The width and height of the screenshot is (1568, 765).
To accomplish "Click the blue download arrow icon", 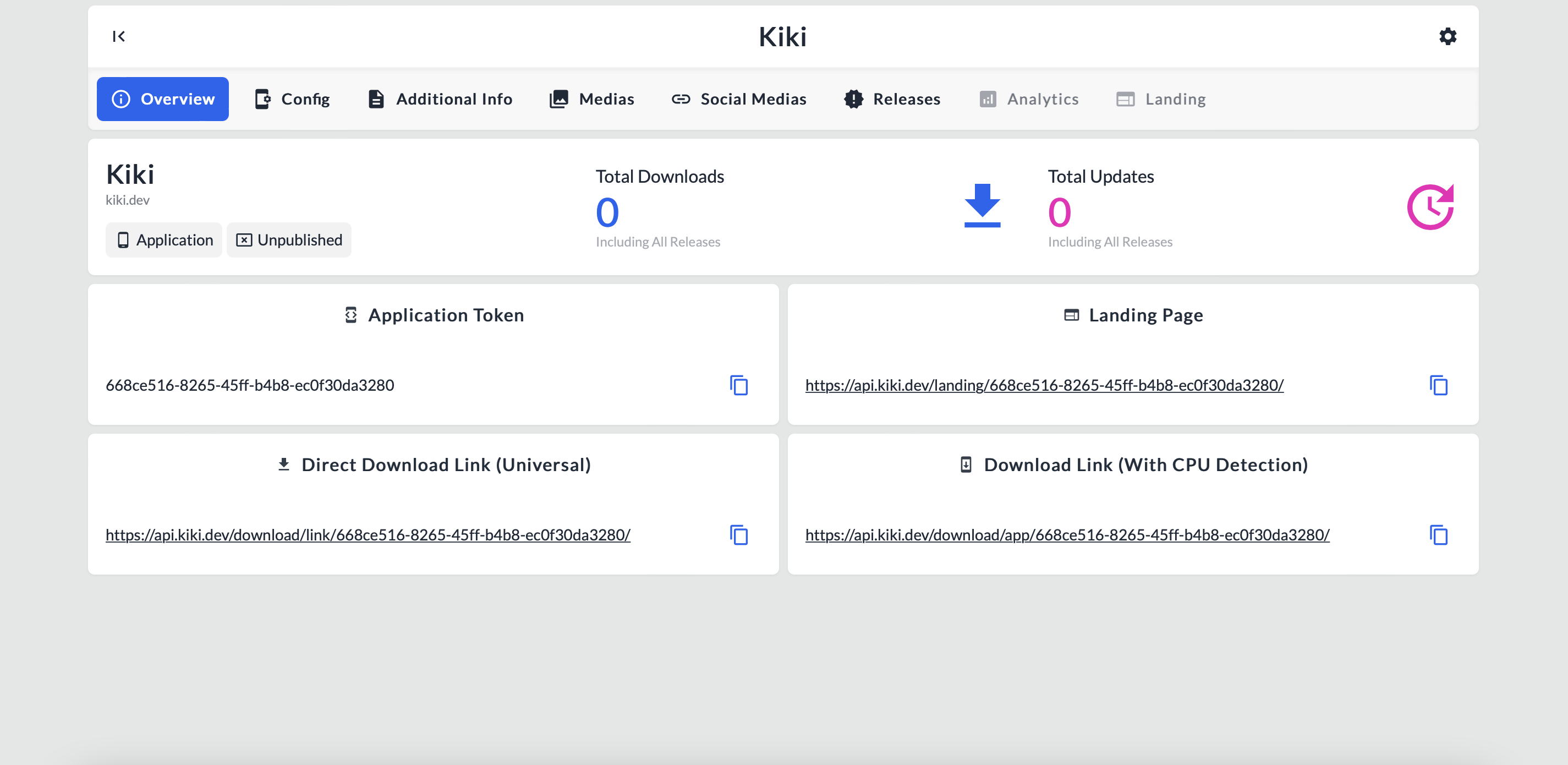I will [982, 206].
